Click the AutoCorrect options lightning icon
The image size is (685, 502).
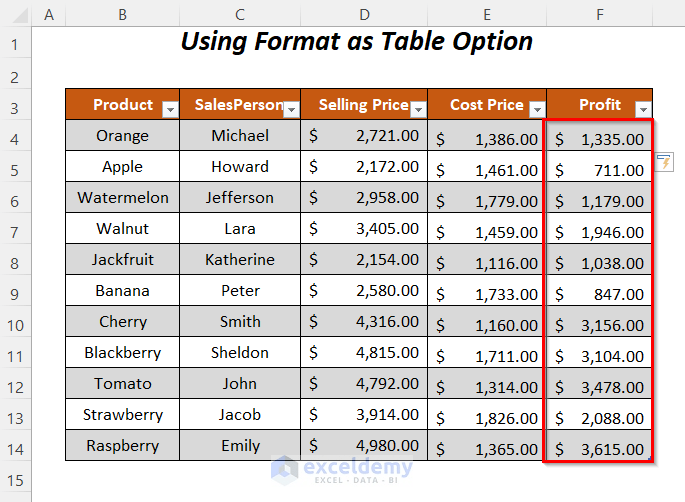coord(664,162)
